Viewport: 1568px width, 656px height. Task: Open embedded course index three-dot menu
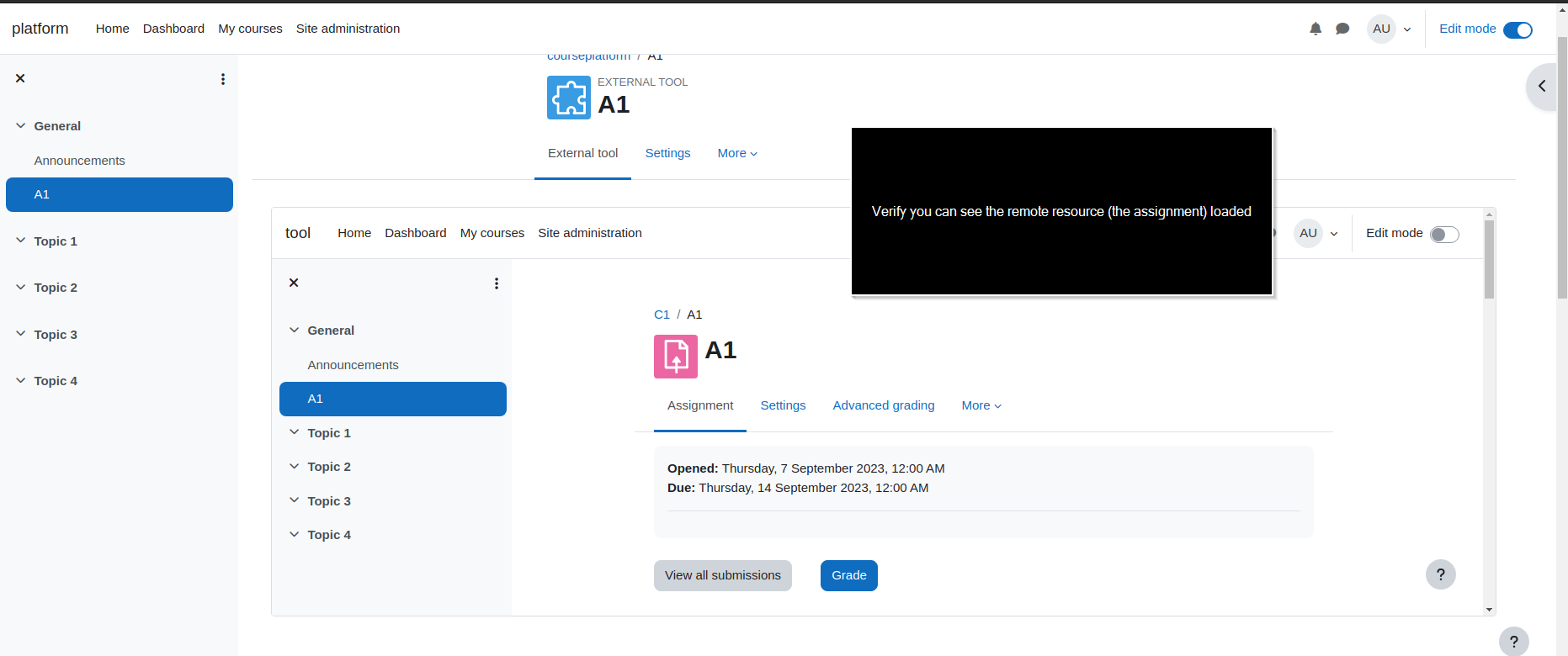pyautogui.click(x=497, y=283)
